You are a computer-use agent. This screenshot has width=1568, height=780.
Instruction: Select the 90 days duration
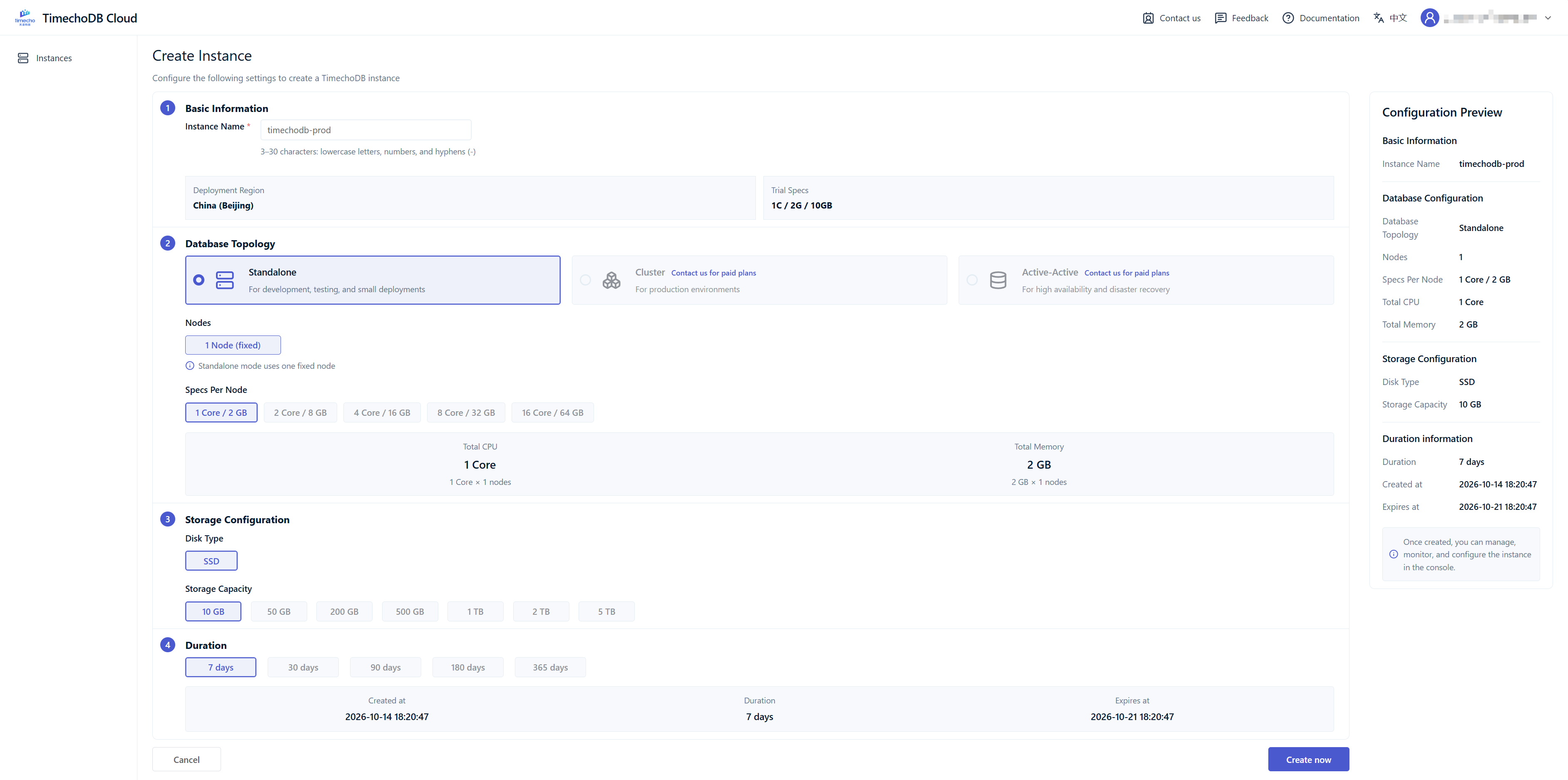[385, 668]
